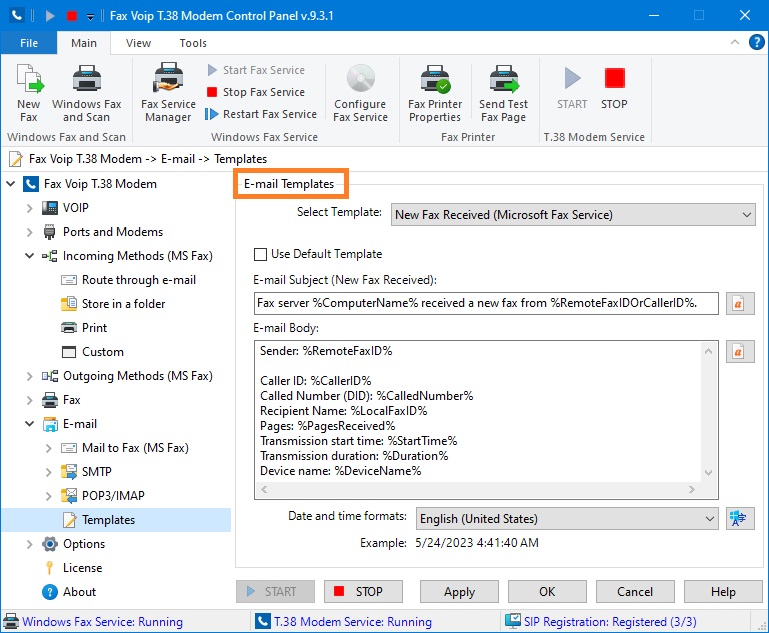Select Route through e-mail item
Viewport: 769px width, 633px height.
(128, 280)
